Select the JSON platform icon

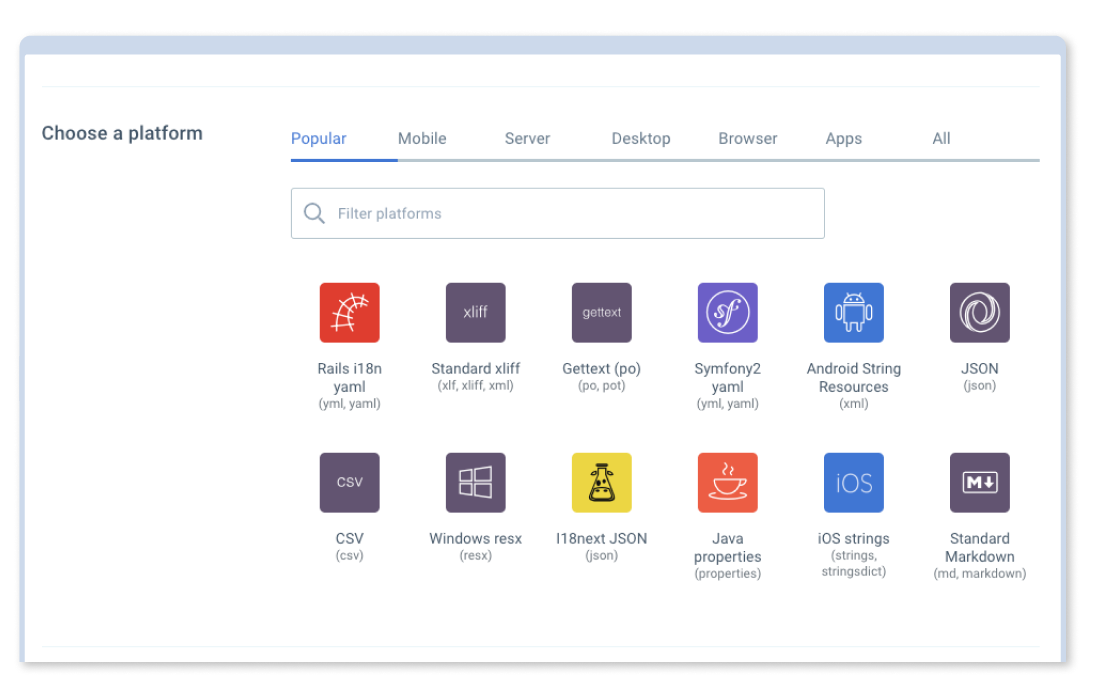tap(979, 313)
